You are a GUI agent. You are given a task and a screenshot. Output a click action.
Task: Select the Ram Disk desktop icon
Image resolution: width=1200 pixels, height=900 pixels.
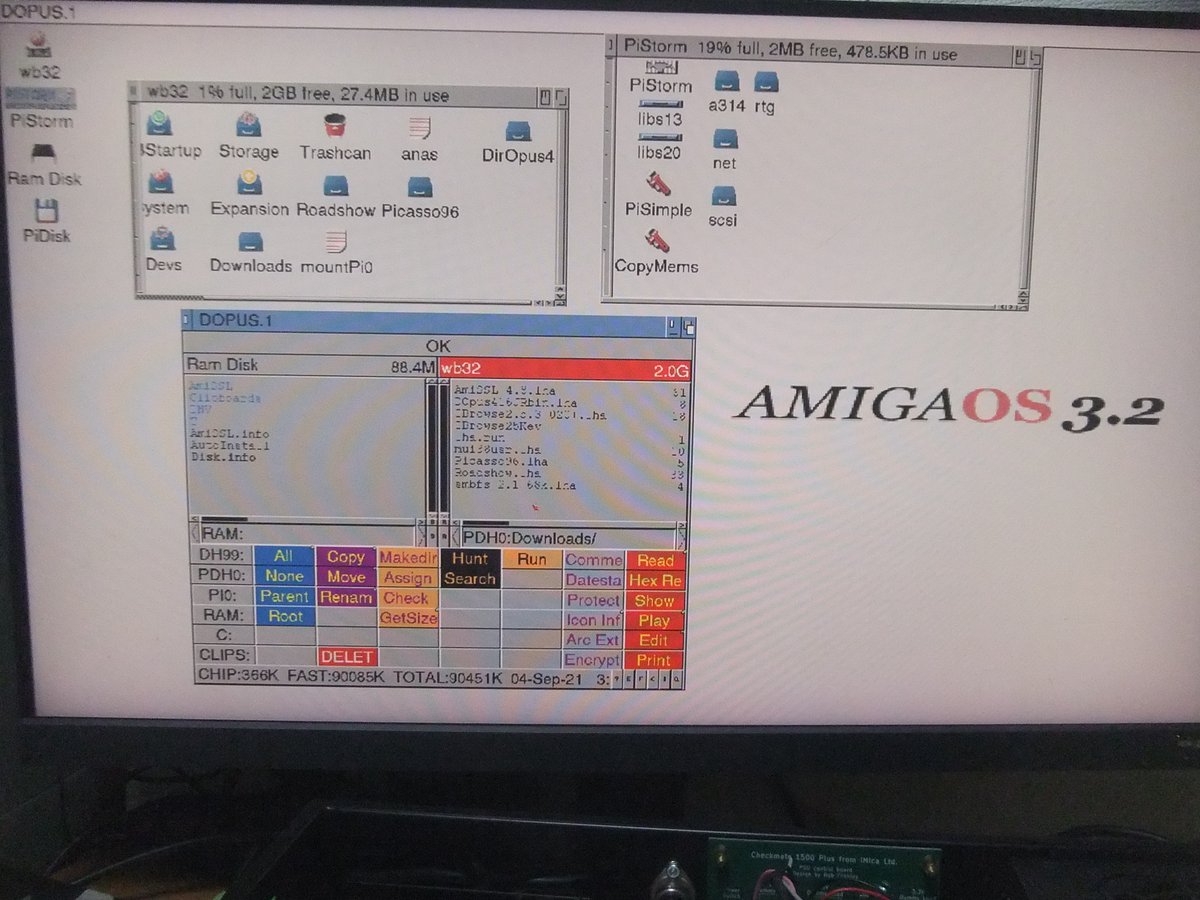tap(44, 154)
